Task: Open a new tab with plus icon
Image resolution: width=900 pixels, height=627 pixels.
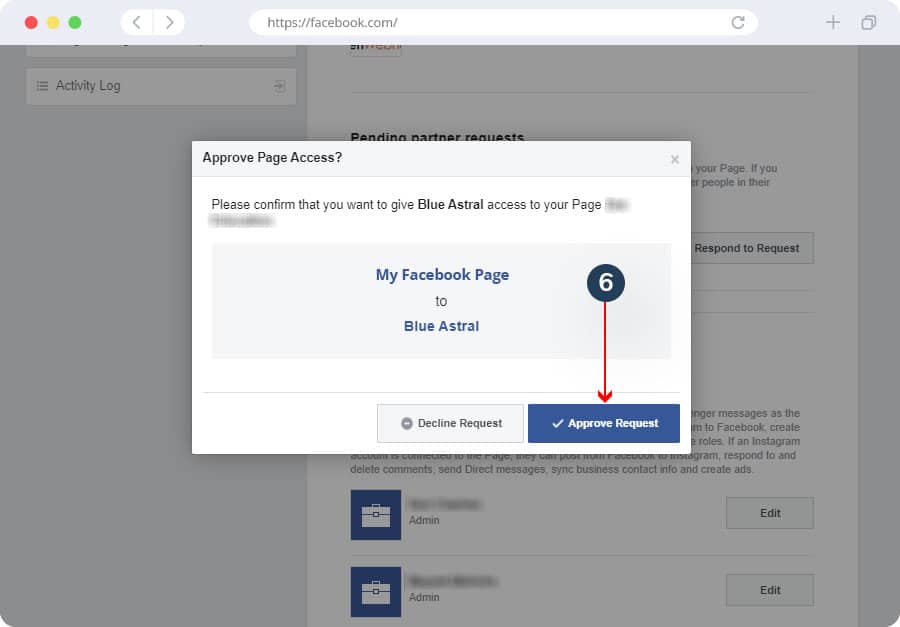Action: [x=833, y=22]
